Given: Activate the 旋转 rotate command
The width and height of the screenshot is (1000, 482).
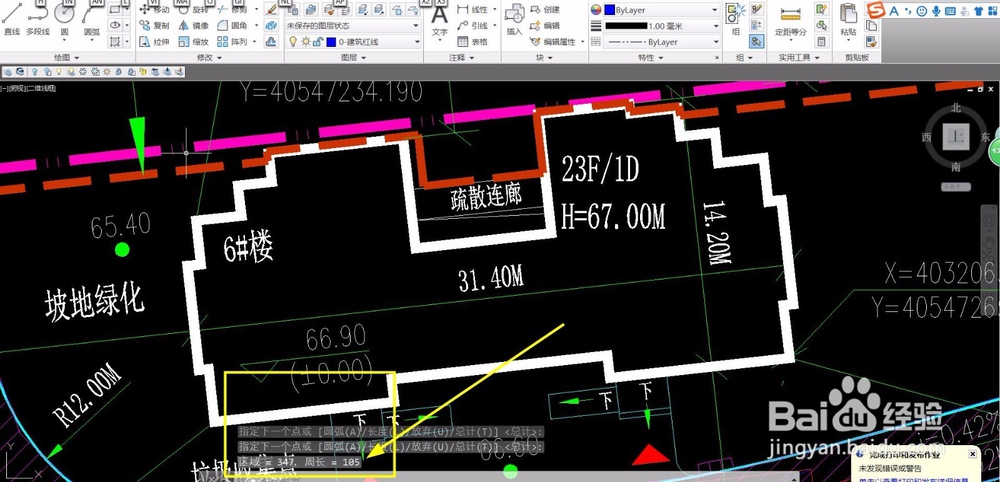Looking at the screenshot, I should [x=193, y=10].
